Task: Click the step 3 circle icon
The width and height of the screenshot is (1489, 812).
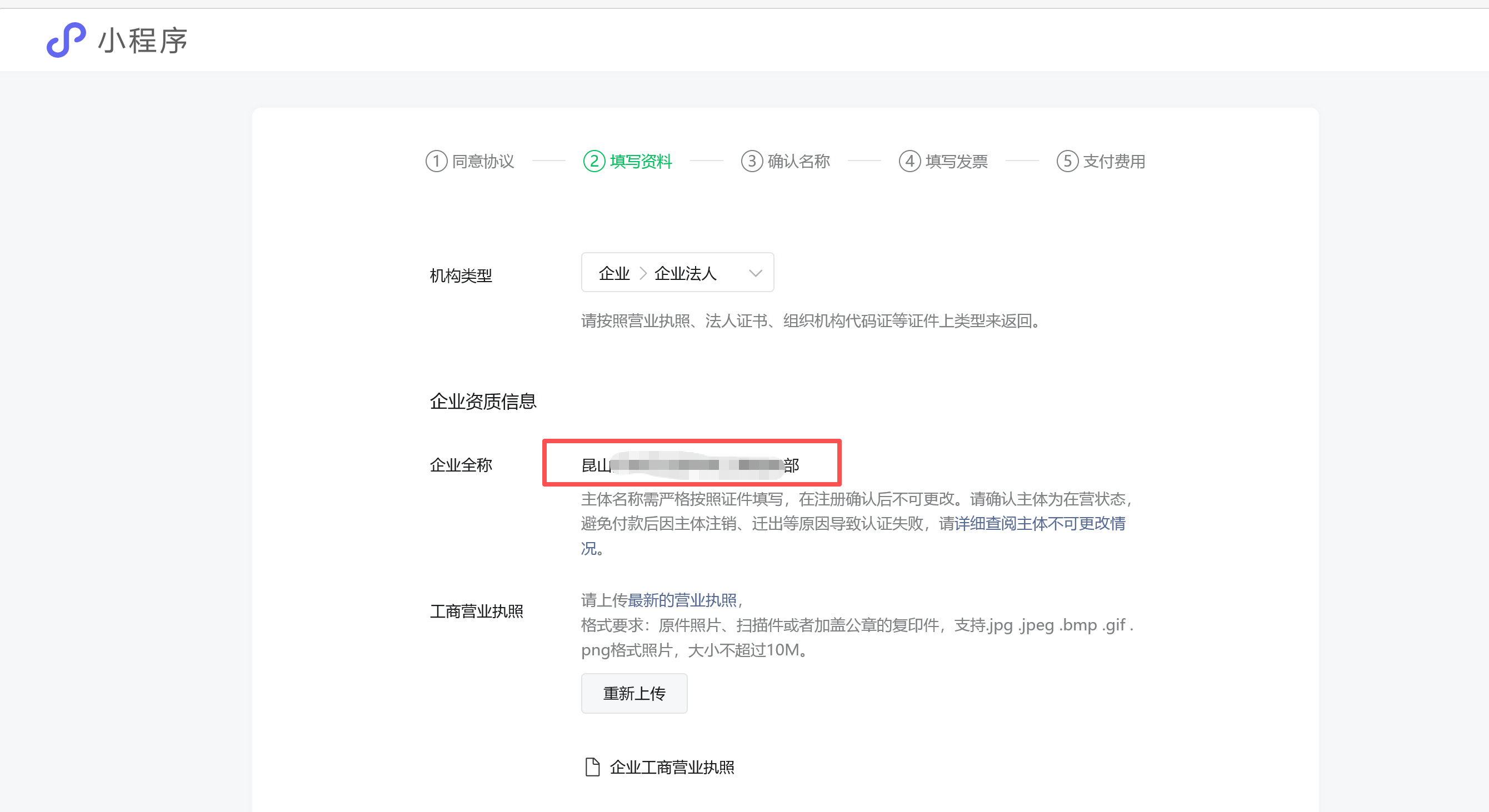Action: tap(752, 161)
